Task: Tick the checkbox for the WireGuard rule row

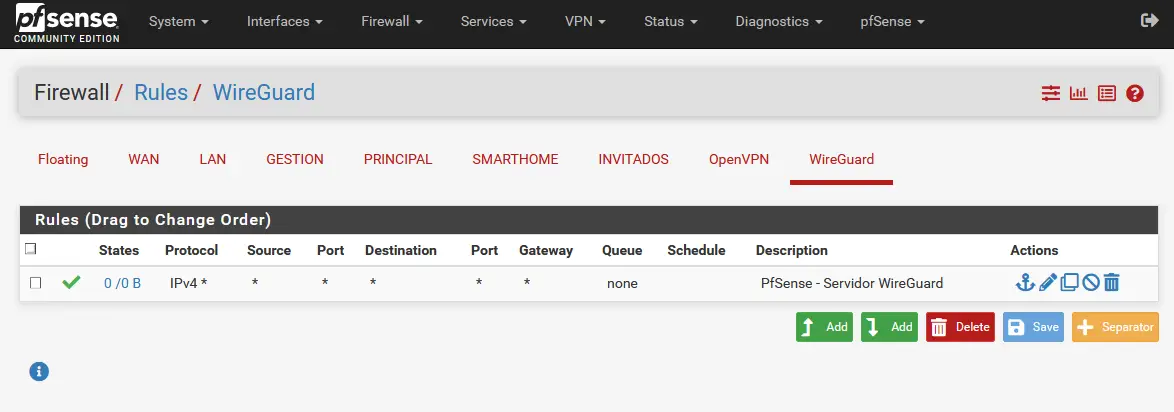Action: pos(35,283)
